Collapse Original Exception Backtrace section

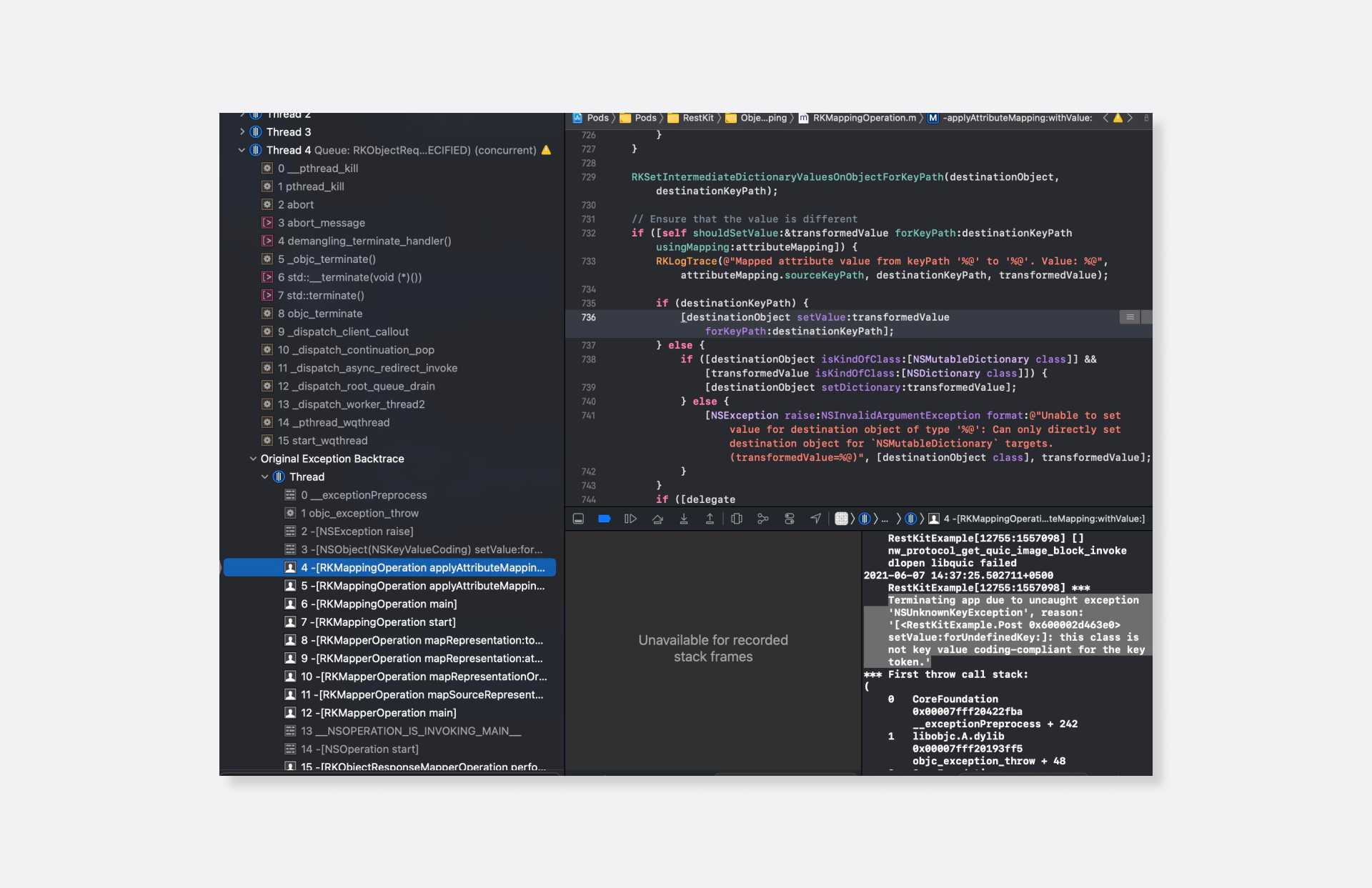click(253, 459)
